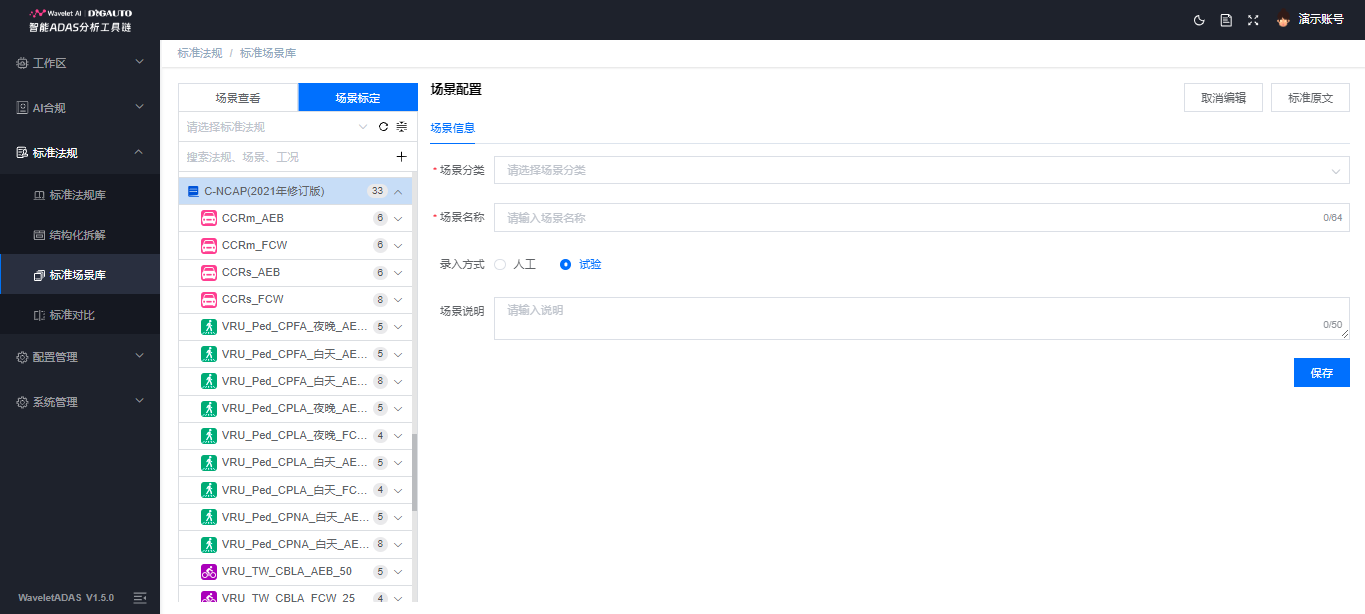This screenshot has height=614, width=1365.
Task: Click the 33 count badge on C-NCAP
Action: pos(377,191)
